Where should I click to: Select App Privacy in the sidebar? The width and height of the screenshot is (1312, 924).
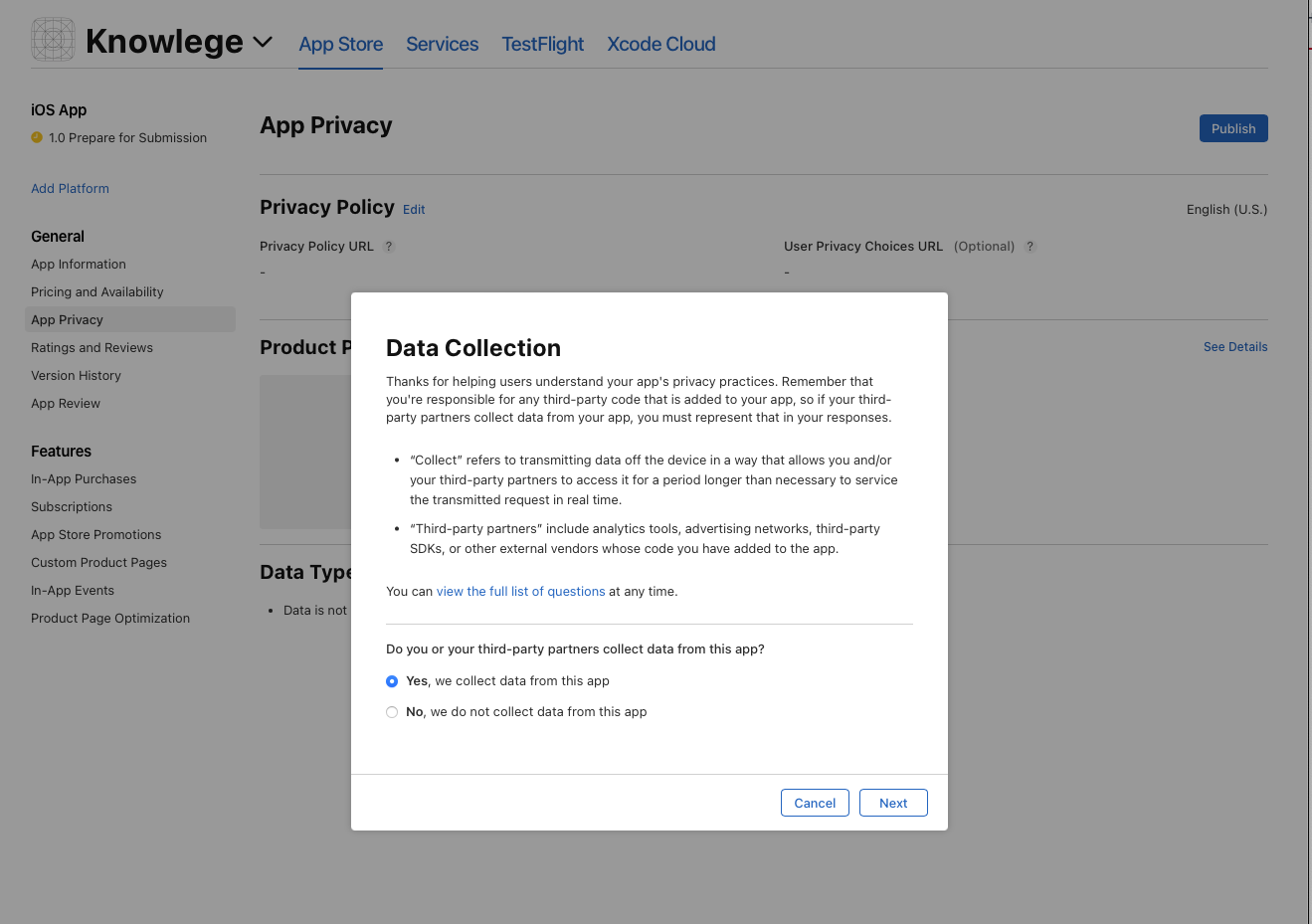(130, 319)
